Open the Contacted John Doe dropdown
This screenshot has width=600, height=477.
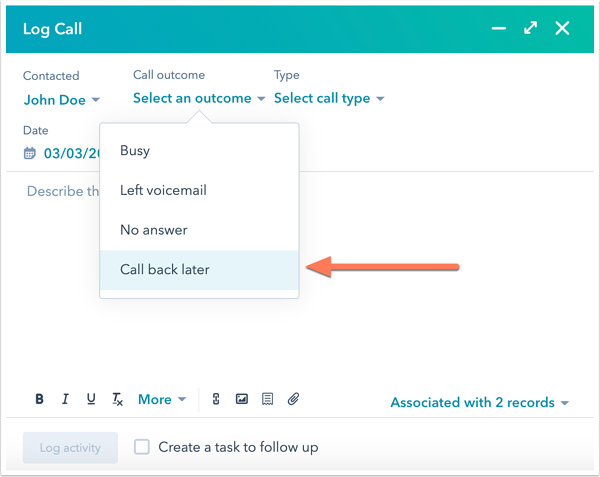click(x=62, y=99)
